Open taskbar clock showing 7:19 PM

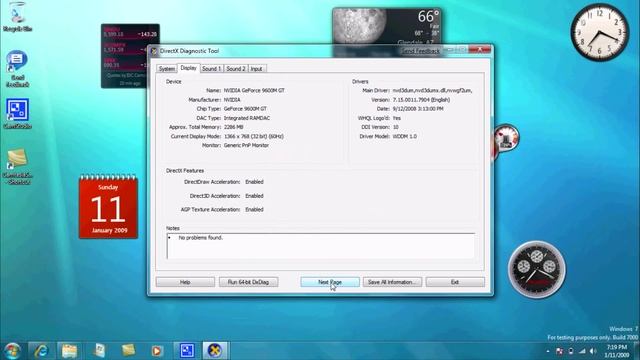tap(617, 351)
